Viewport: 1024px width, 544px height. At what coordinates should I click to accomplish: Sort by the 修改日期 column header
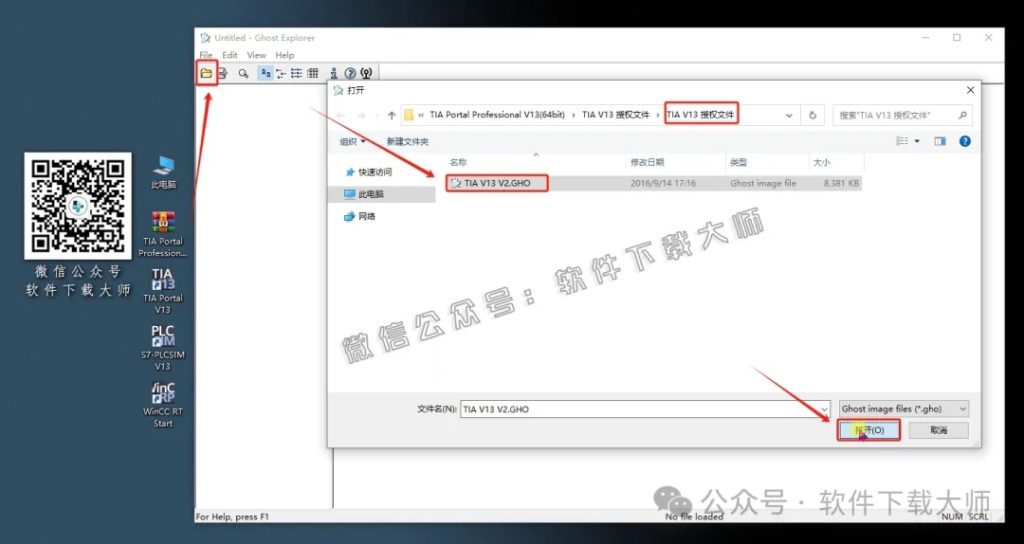(675, 162)
